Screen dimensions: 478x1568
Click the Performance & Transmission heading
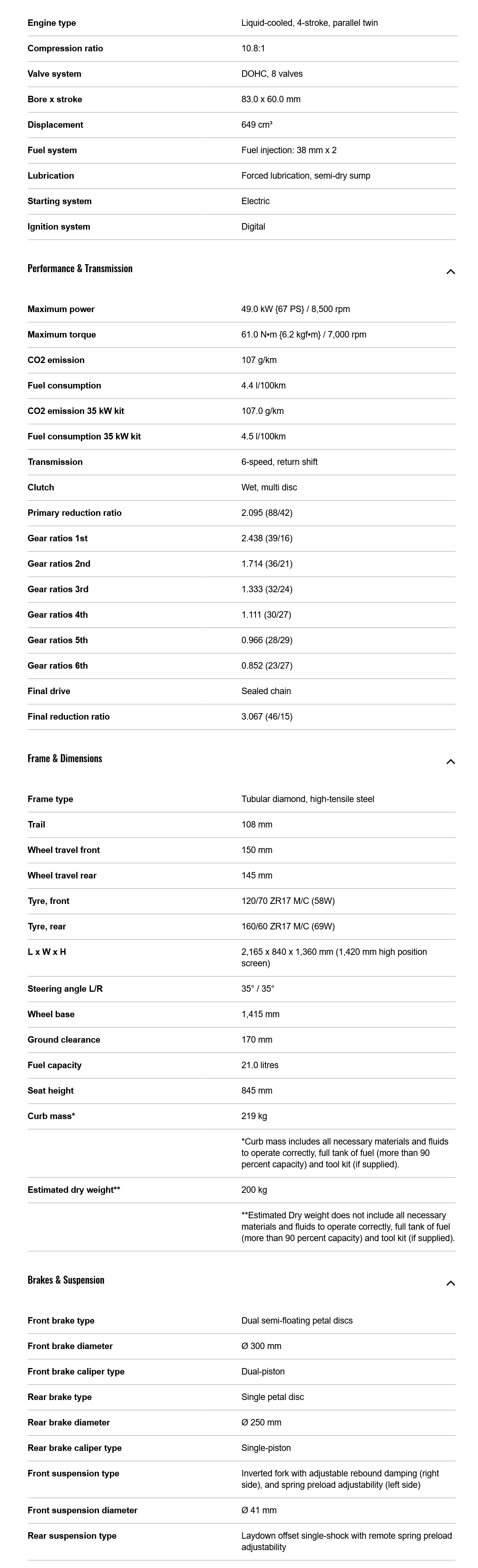point(80,268)
